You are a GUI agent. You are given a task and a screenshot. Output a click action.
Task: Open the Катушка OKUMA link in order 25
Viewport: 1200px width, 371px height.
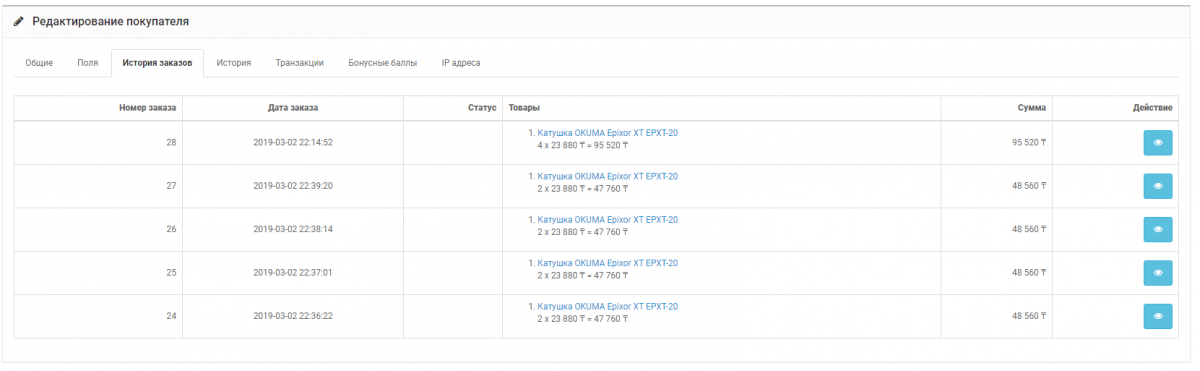coord(607,263)
